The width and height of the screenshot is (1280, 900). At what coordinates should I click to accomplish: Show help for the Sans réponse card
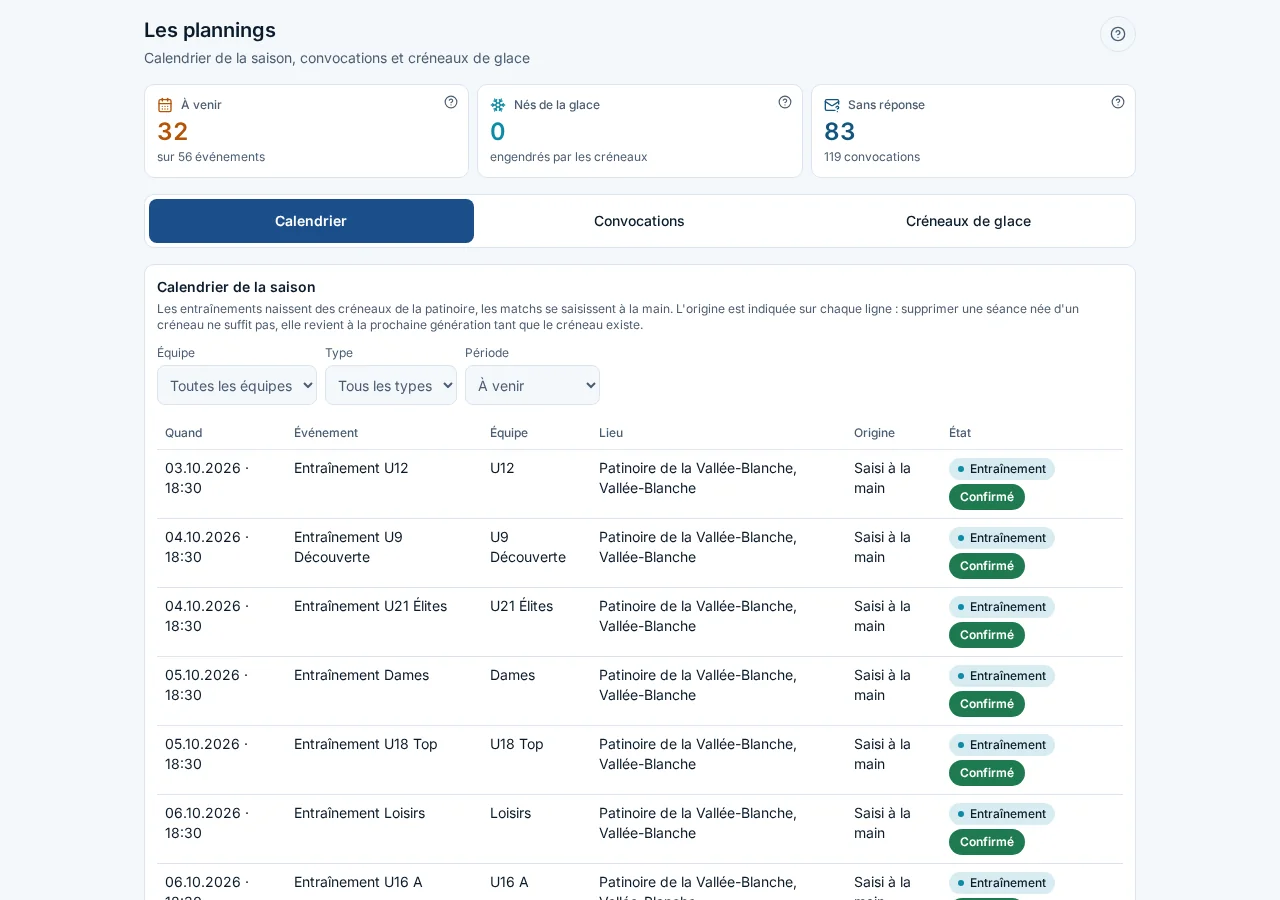point(1118,102)
